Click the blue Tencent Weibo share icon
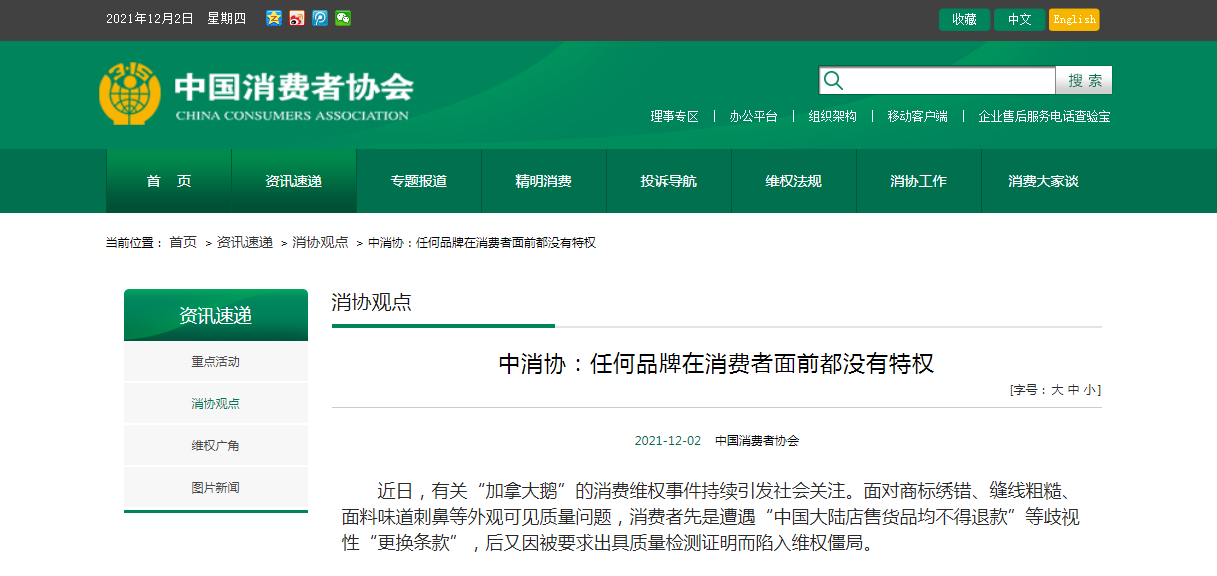 point(320,18)
